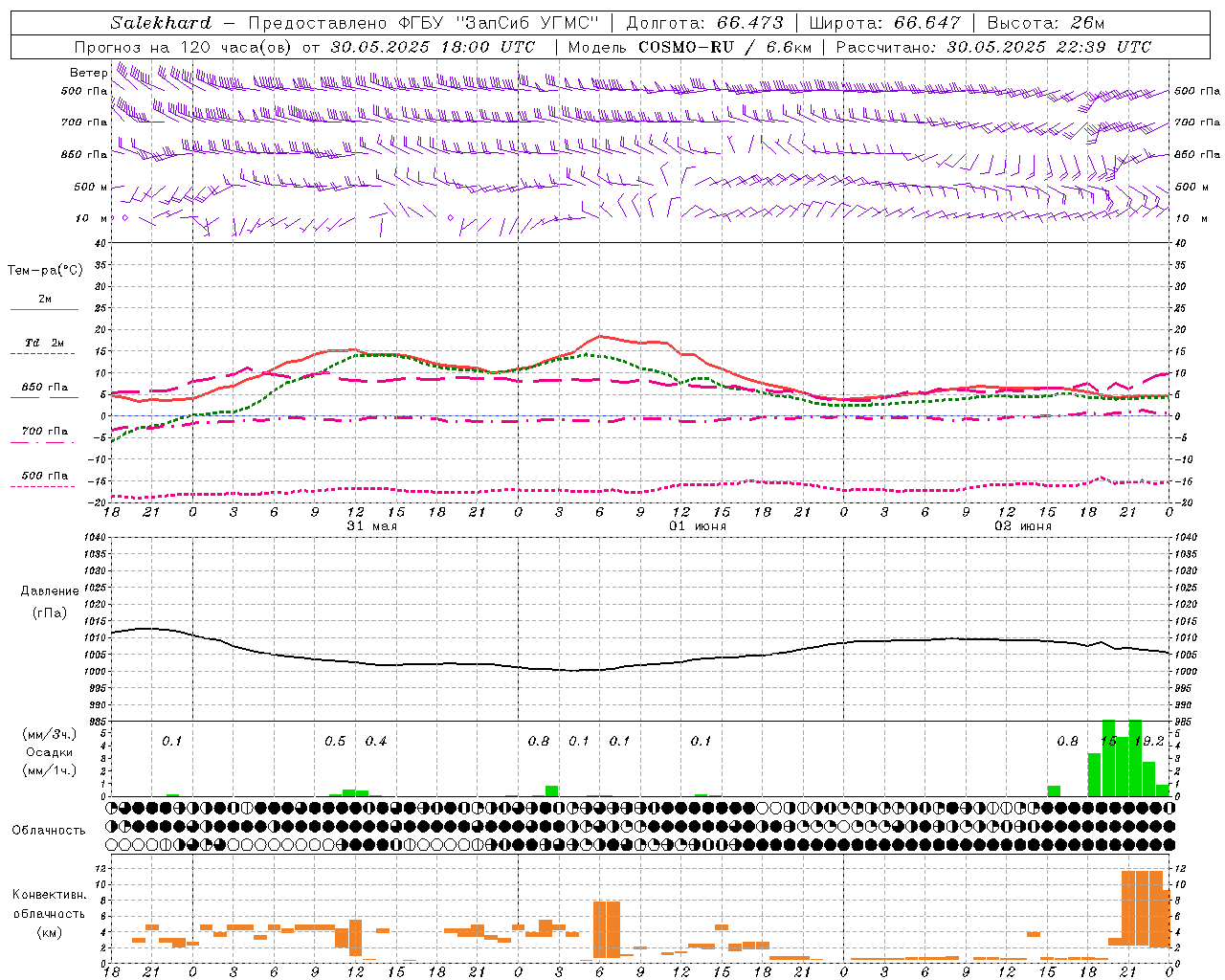Click the solid red 2м legend line
This screenshot has height=980, width=1225.
[x=44, y=309]
